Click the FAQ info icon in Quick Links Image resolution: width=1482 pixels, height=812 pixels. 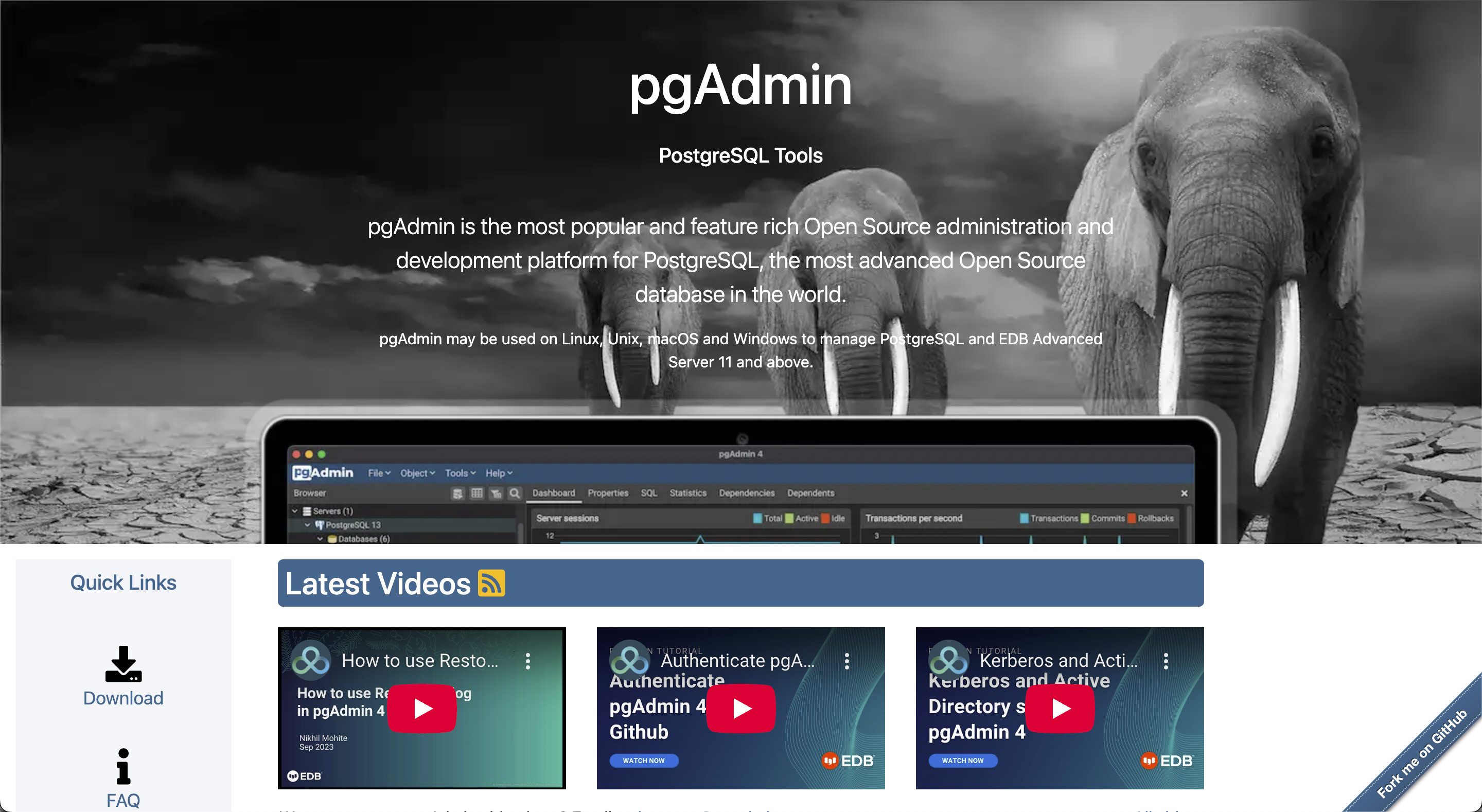click(x=122, y=767)
